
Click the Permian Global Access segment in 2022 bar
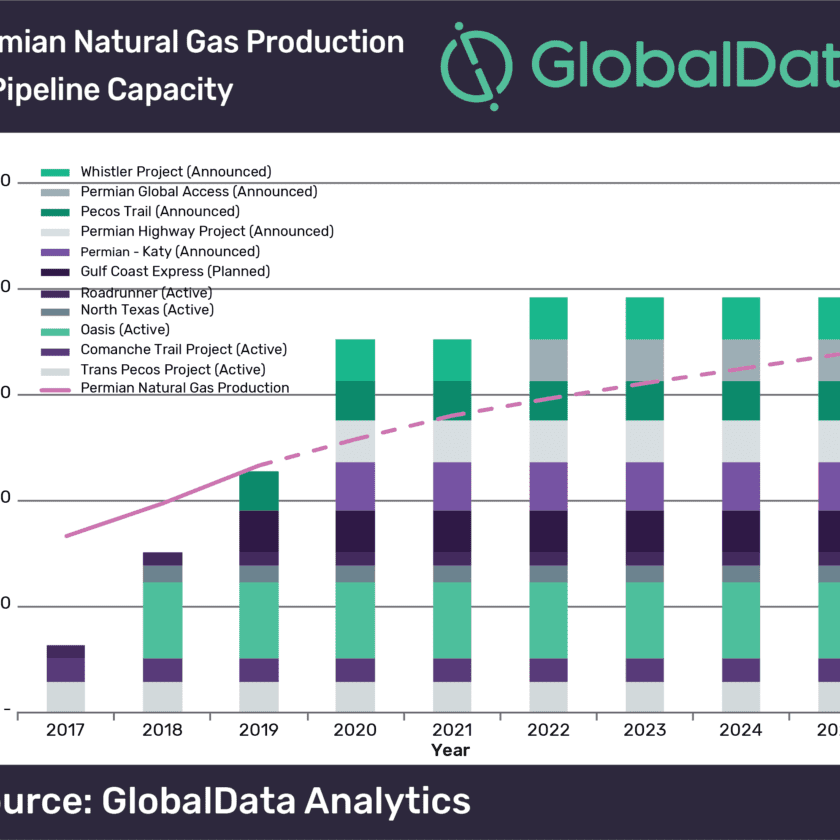548,360
